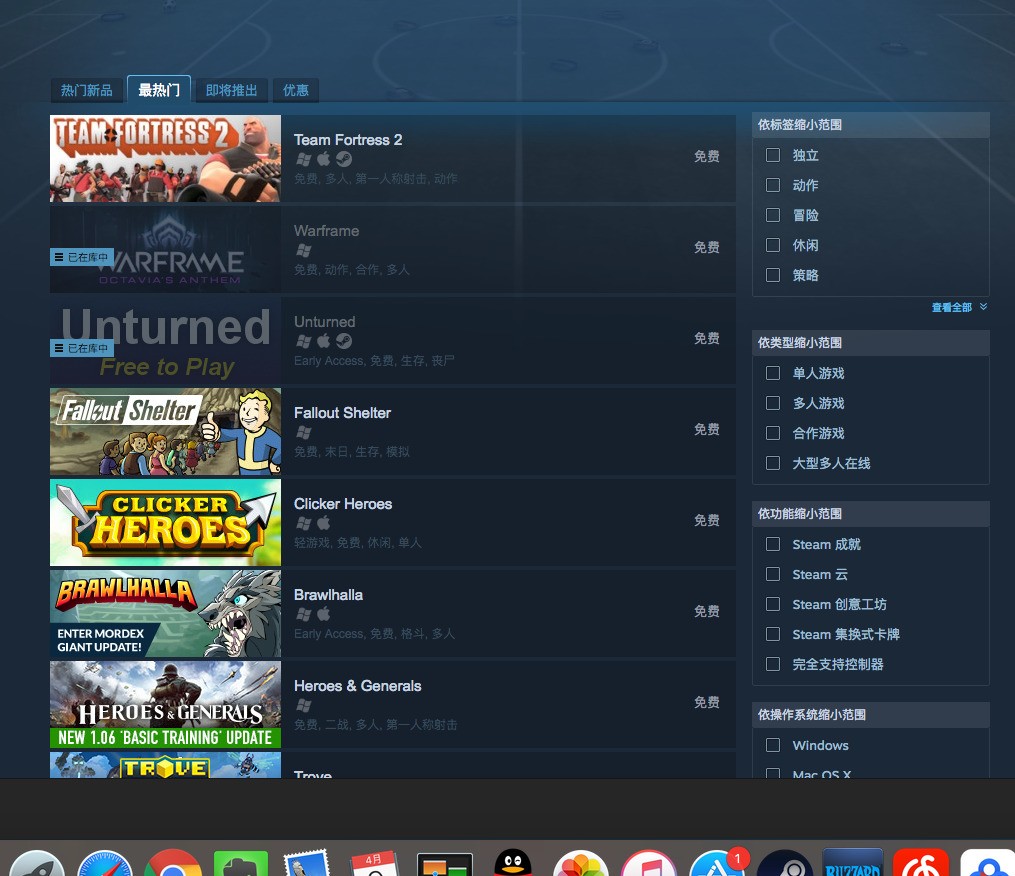This screenshot has height=876, width=1015.
Task: Click the SteamOS icon under Team Fortress 2
Action: [343, 159]
